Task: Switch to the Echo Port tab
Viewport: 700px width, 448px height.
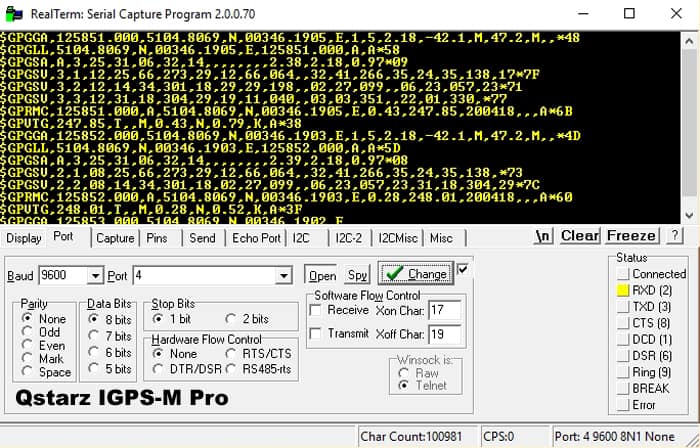Action: (x=256, y=238)
